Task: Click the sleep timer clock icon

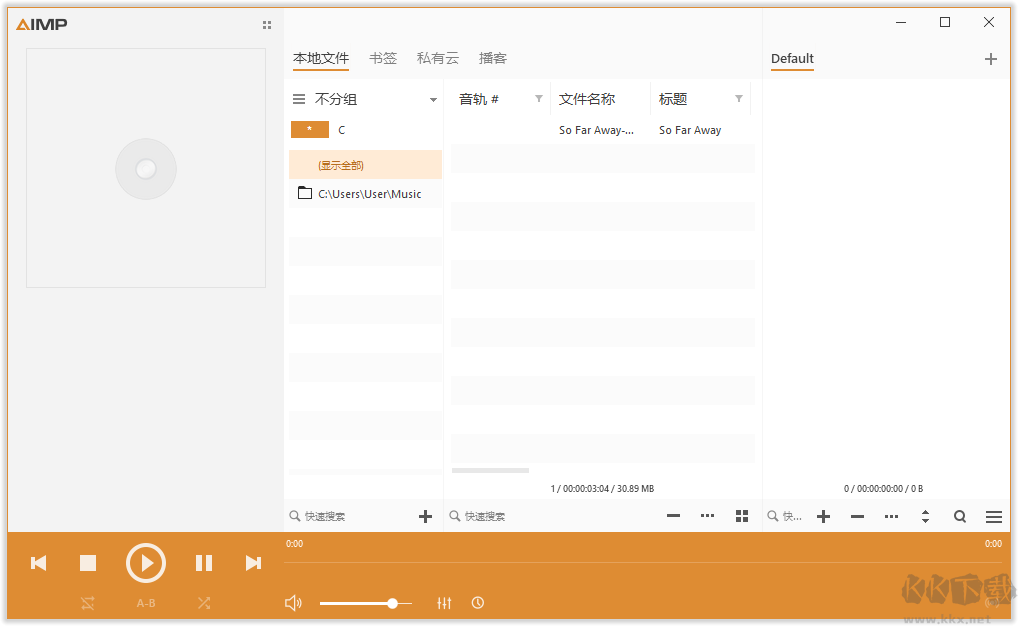Action: [x=478, y=602]
